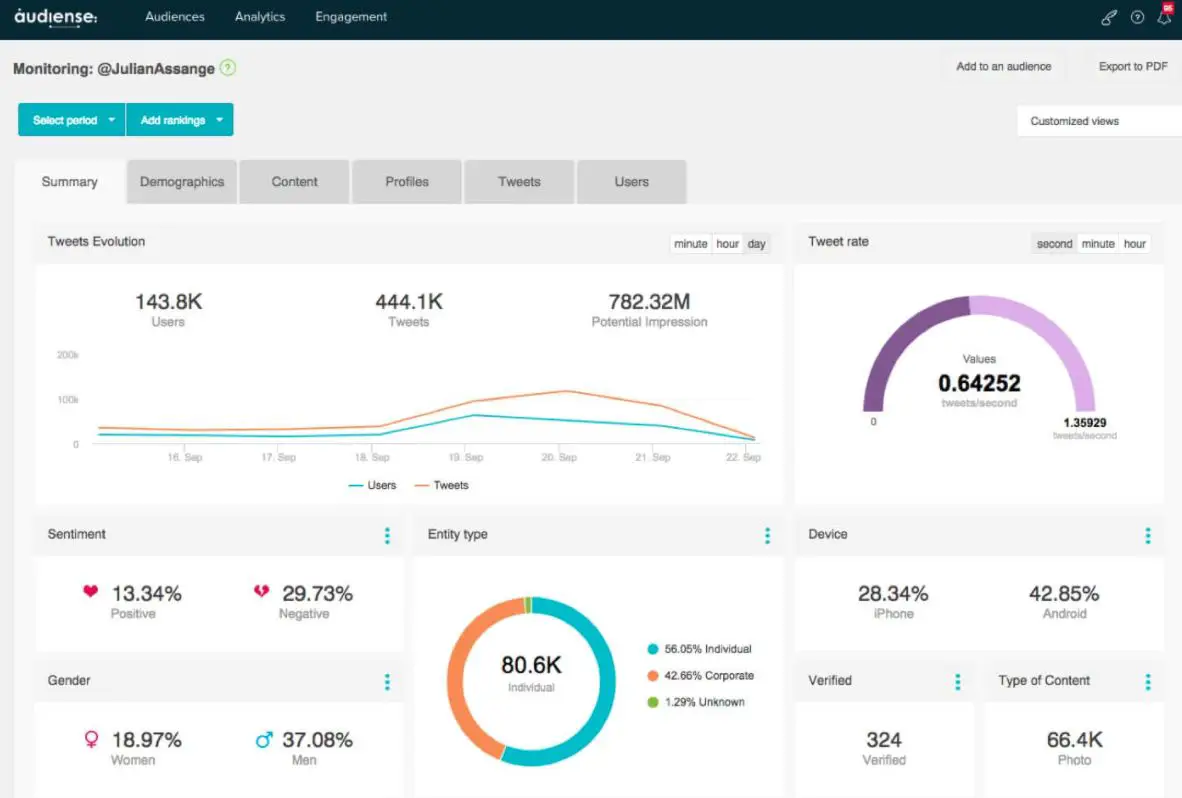1182x798 pixels.
Task: Click the 0.64252 tweets/second value
Action: tap(979, 383)
